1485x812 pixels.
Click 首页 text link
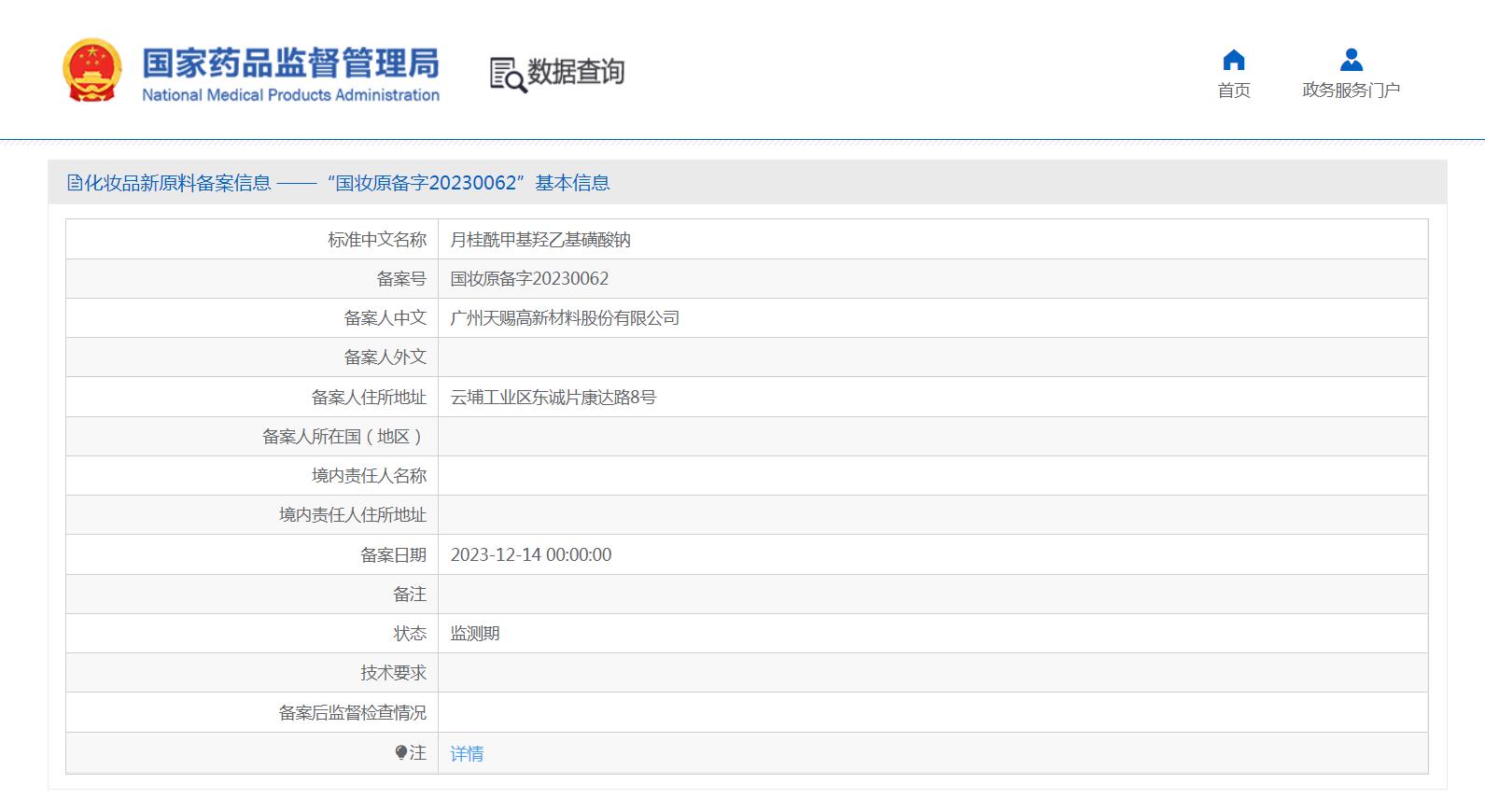click(1233, 90)
